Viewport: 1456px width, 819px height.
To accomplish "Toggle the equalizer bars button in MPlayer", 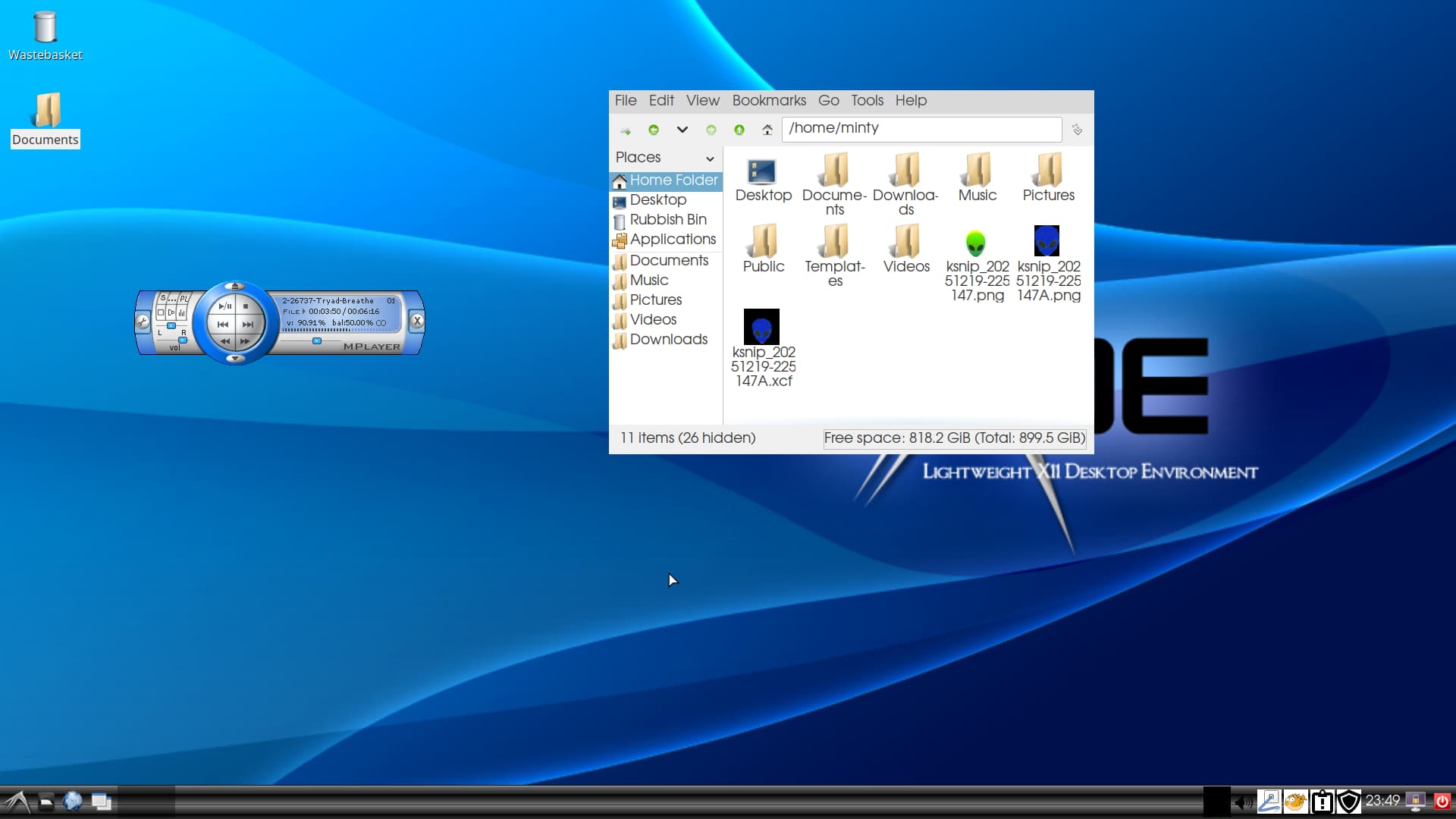I will coord(182,312).
